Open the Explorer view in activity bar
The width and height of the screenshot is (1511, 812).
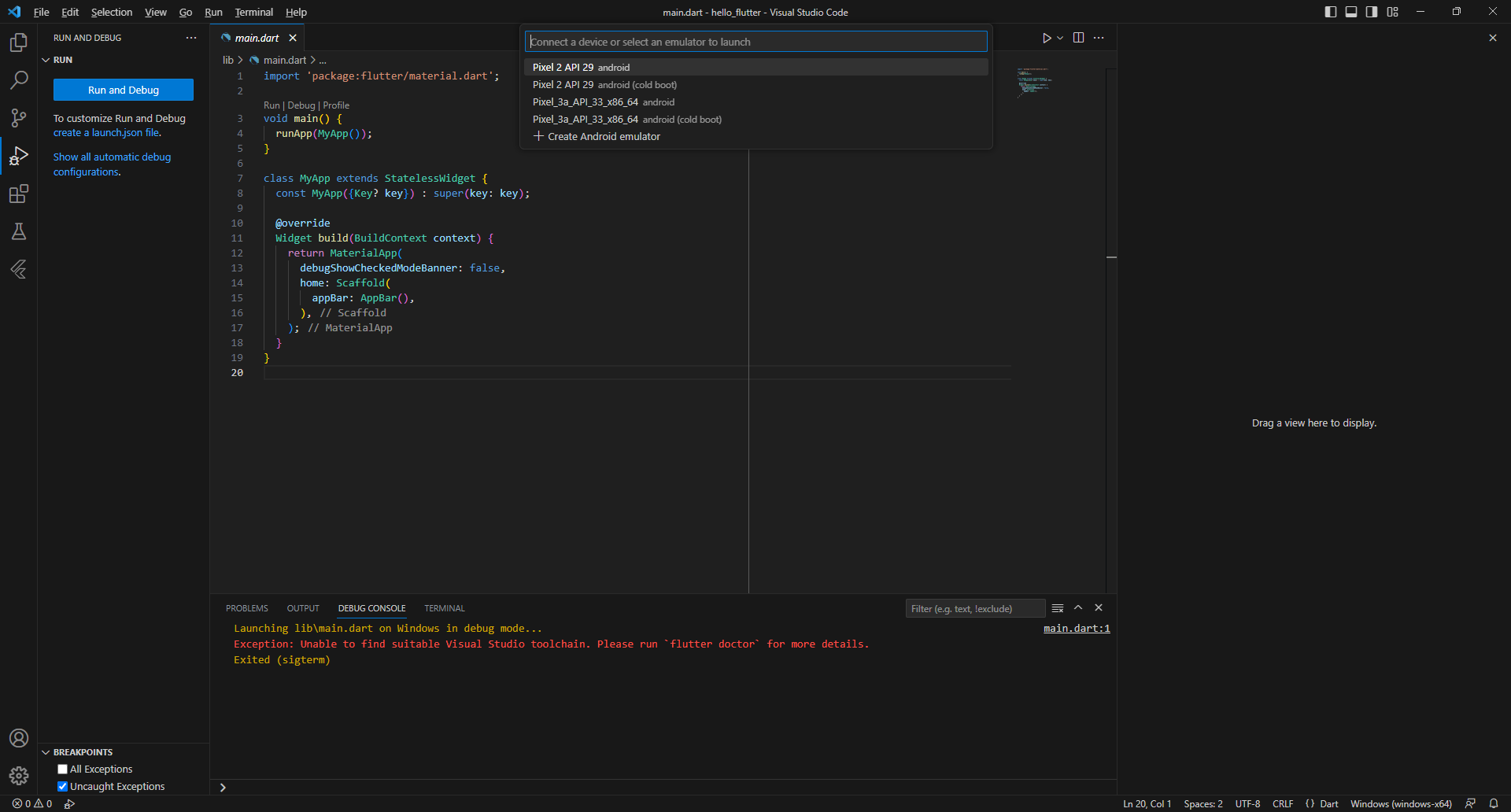19,42
